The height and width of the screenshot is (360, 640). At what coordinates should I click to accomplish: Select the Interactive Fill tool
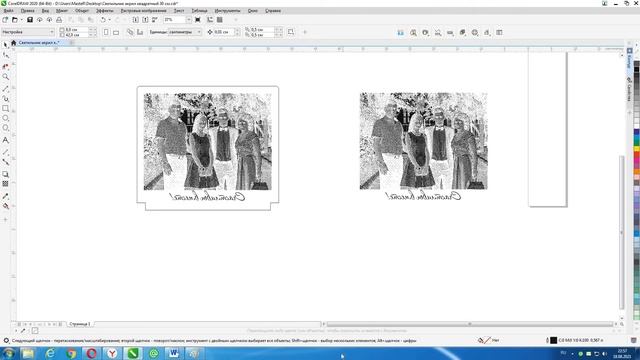pos(5,206)
